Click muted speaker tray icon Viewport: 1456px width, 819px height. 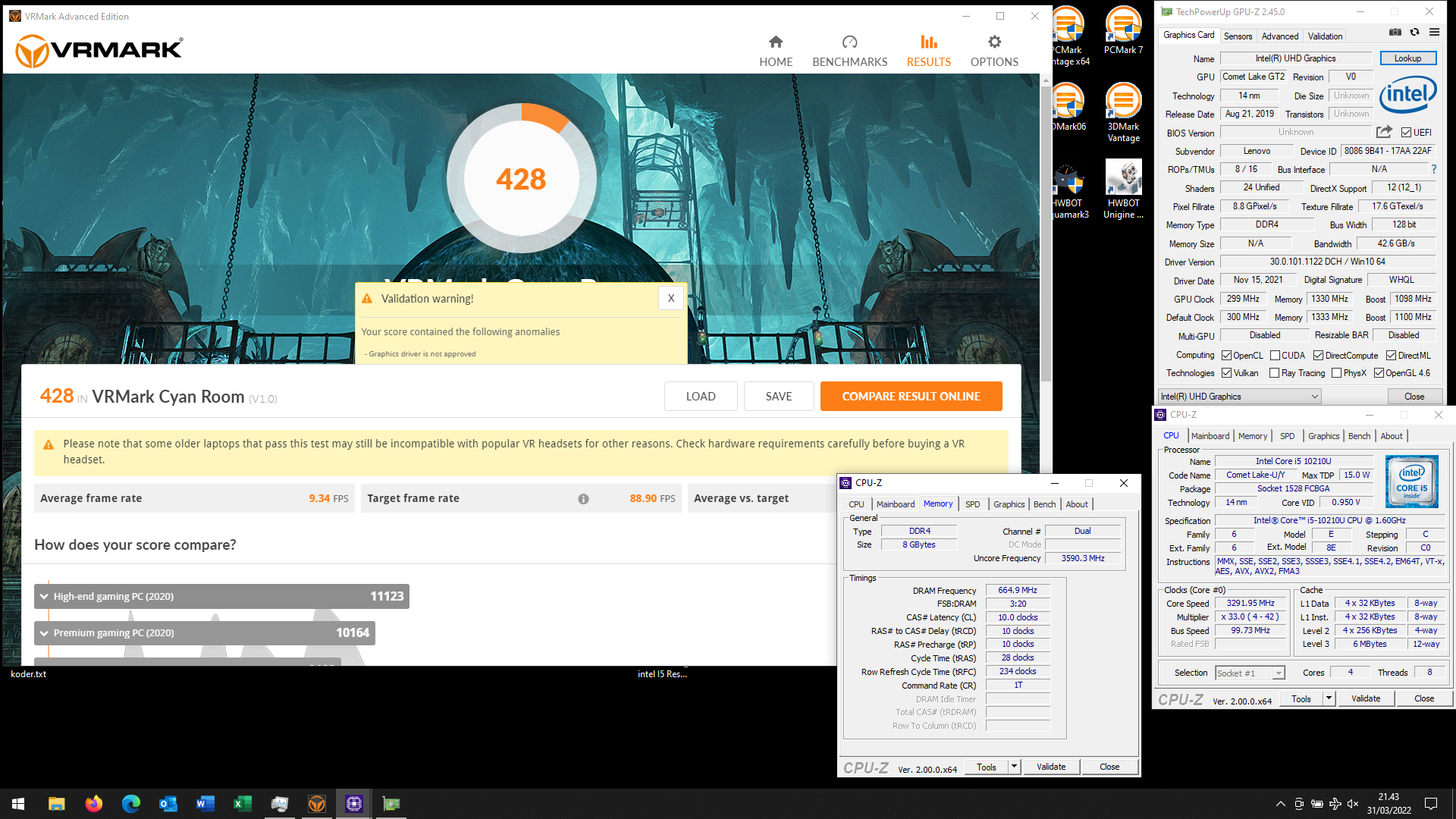point(1354,804)
